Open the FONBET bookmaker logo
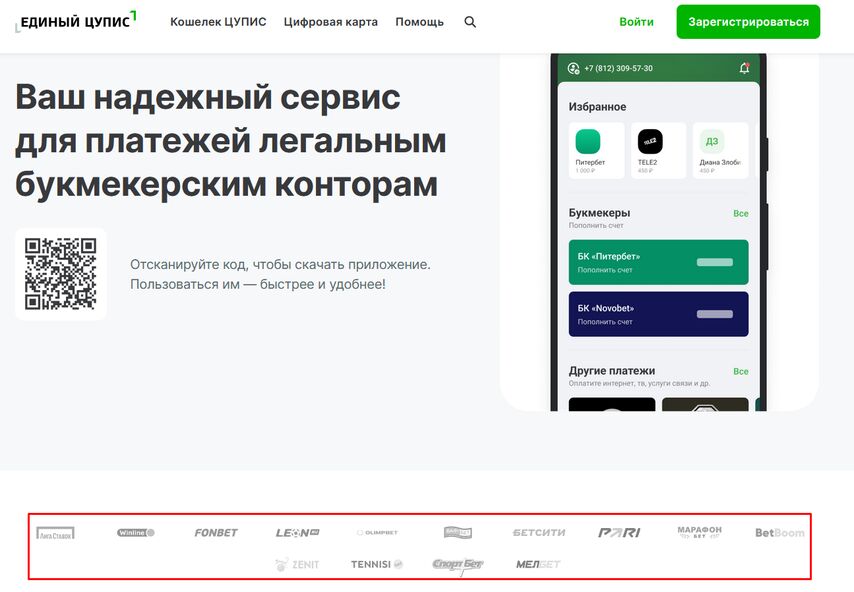This screenshot has width=854, height=592. (216, 533)
